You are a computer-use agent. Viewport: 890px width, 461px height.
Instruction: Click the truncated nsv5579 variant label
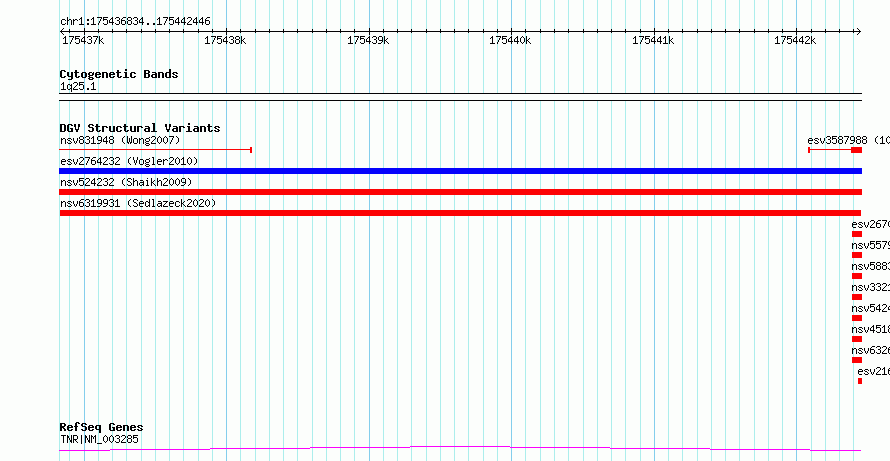(x=871, y=245)
